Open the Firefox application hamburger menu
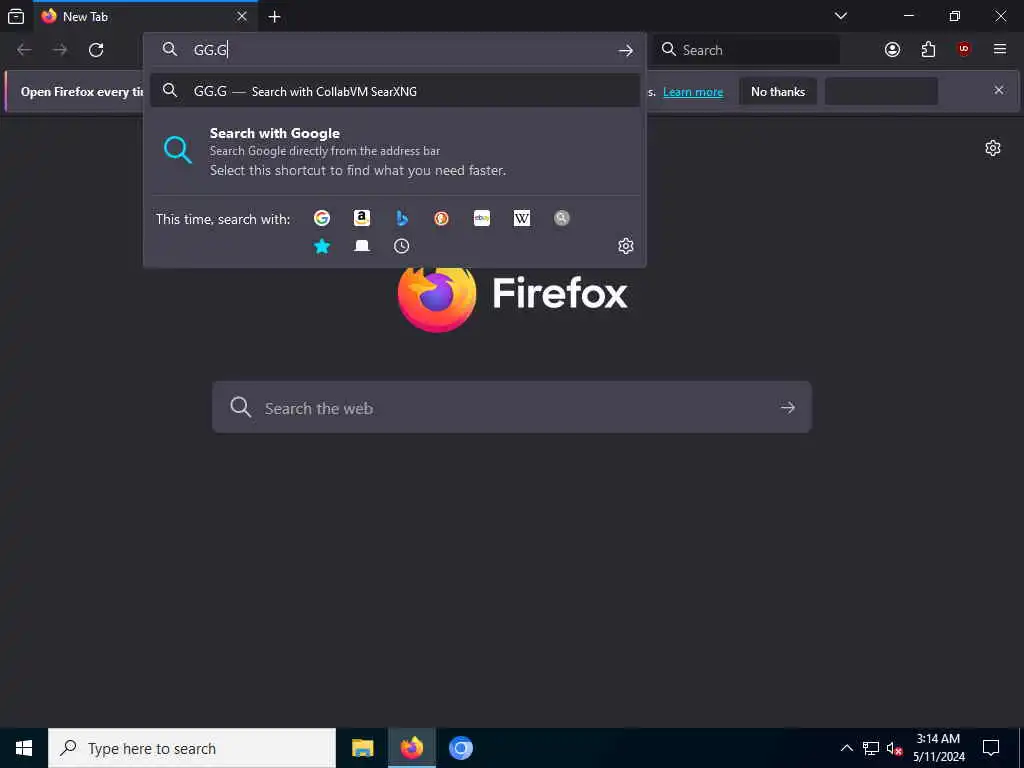 (1000, 50)
